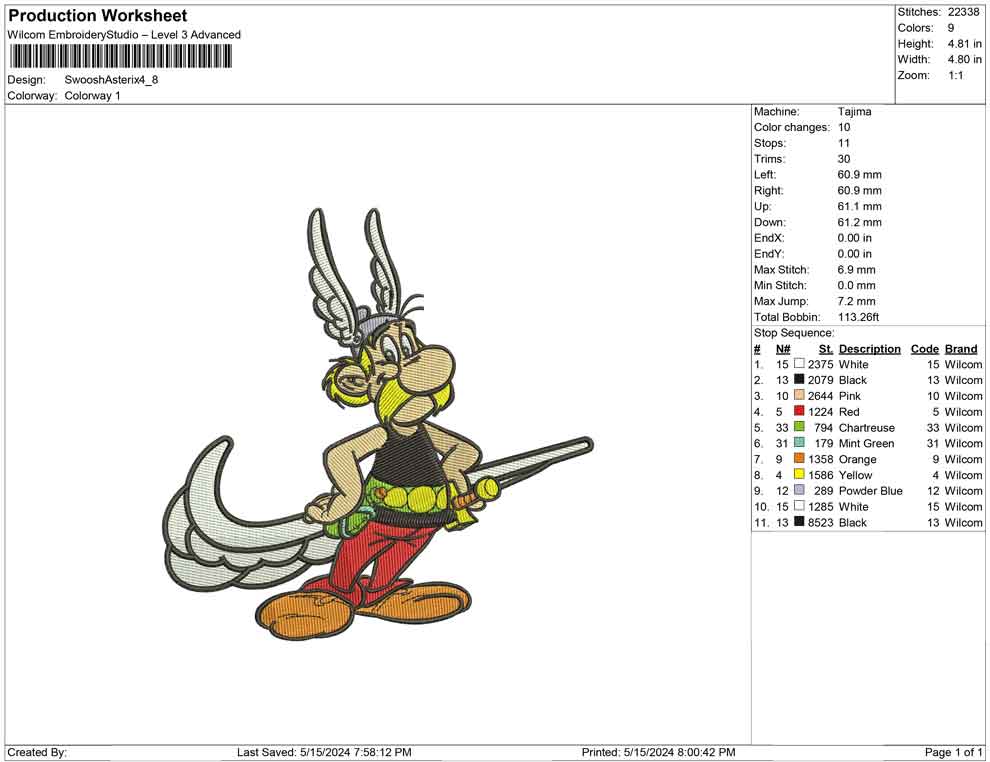Click the barcode under the worksheet title
The width and height of the screenshot is (990, 762).
(x=120, y=57)
